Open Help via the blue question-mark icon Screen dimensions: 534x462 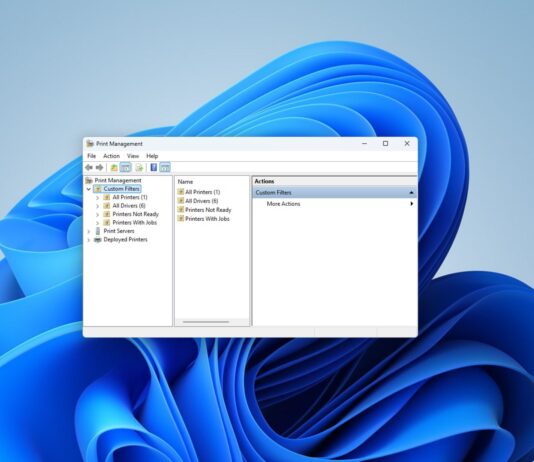[x=154, y=168]
